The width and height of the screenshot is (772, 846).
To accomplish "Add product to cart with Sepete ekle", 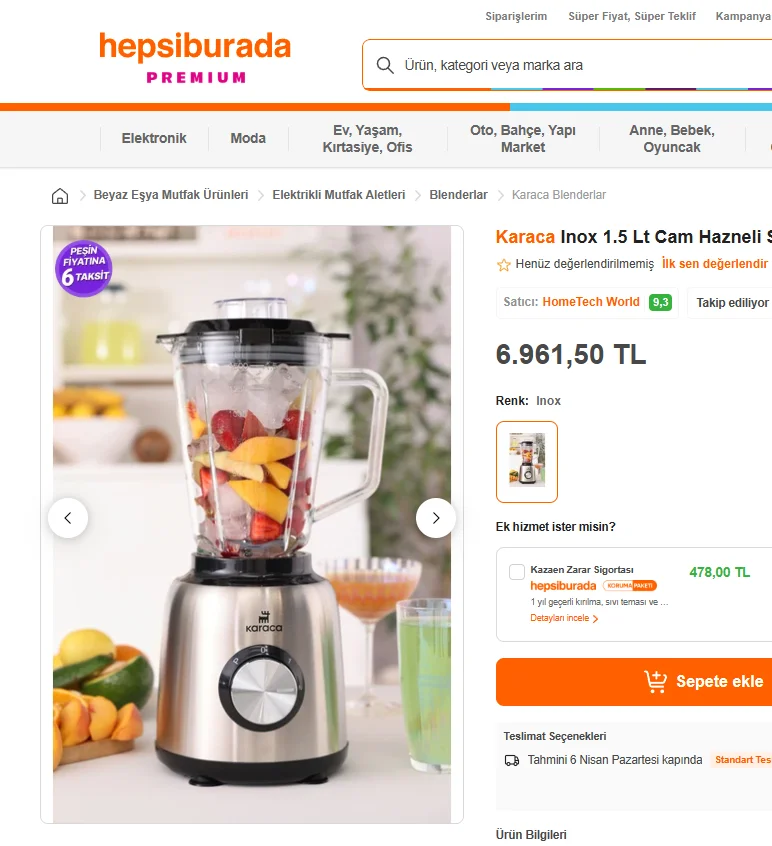I will [x=634, y=681].
